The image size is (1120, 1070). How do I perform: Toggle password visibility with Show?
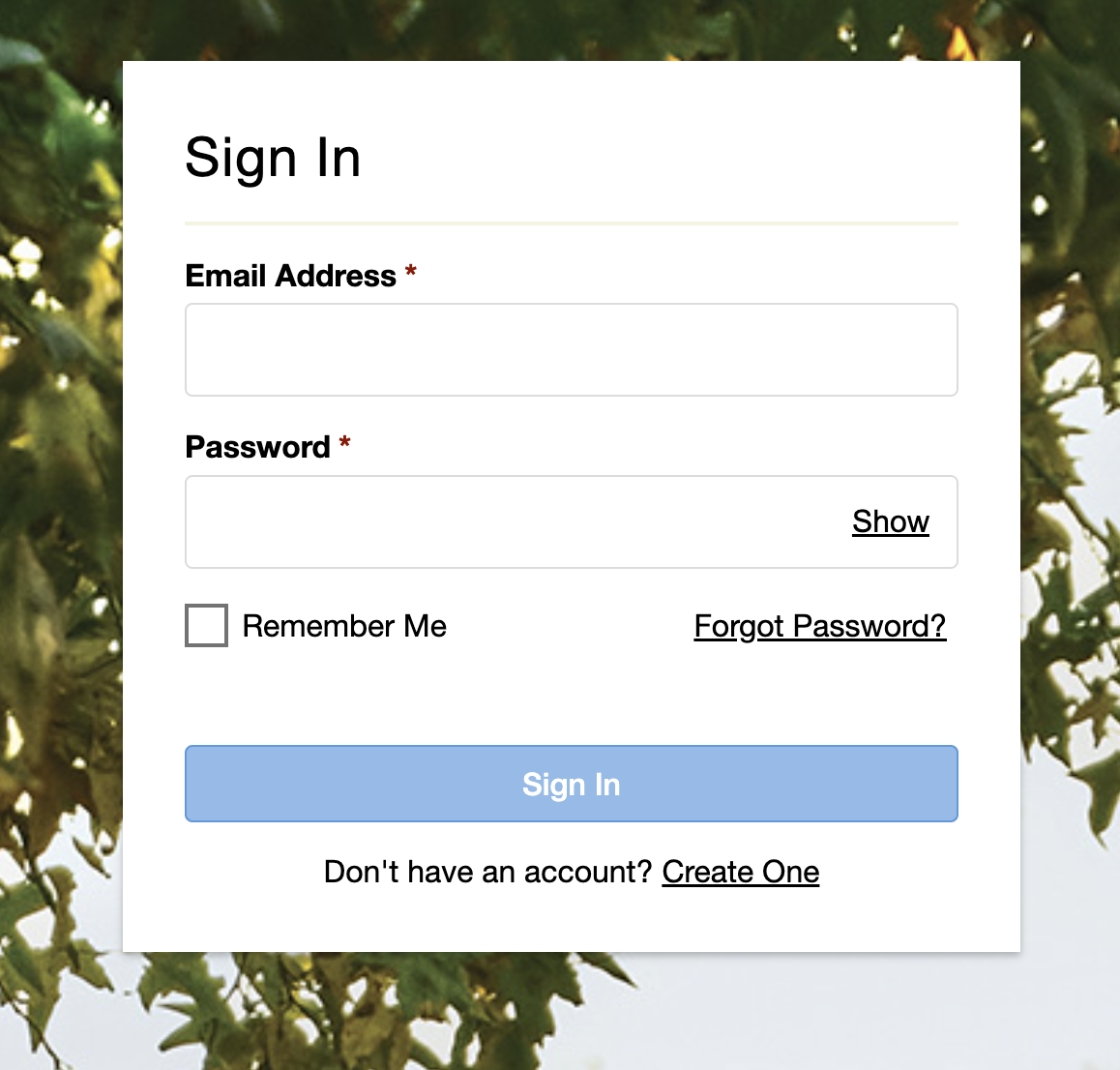pyautogui.click(x=890, y=521)
